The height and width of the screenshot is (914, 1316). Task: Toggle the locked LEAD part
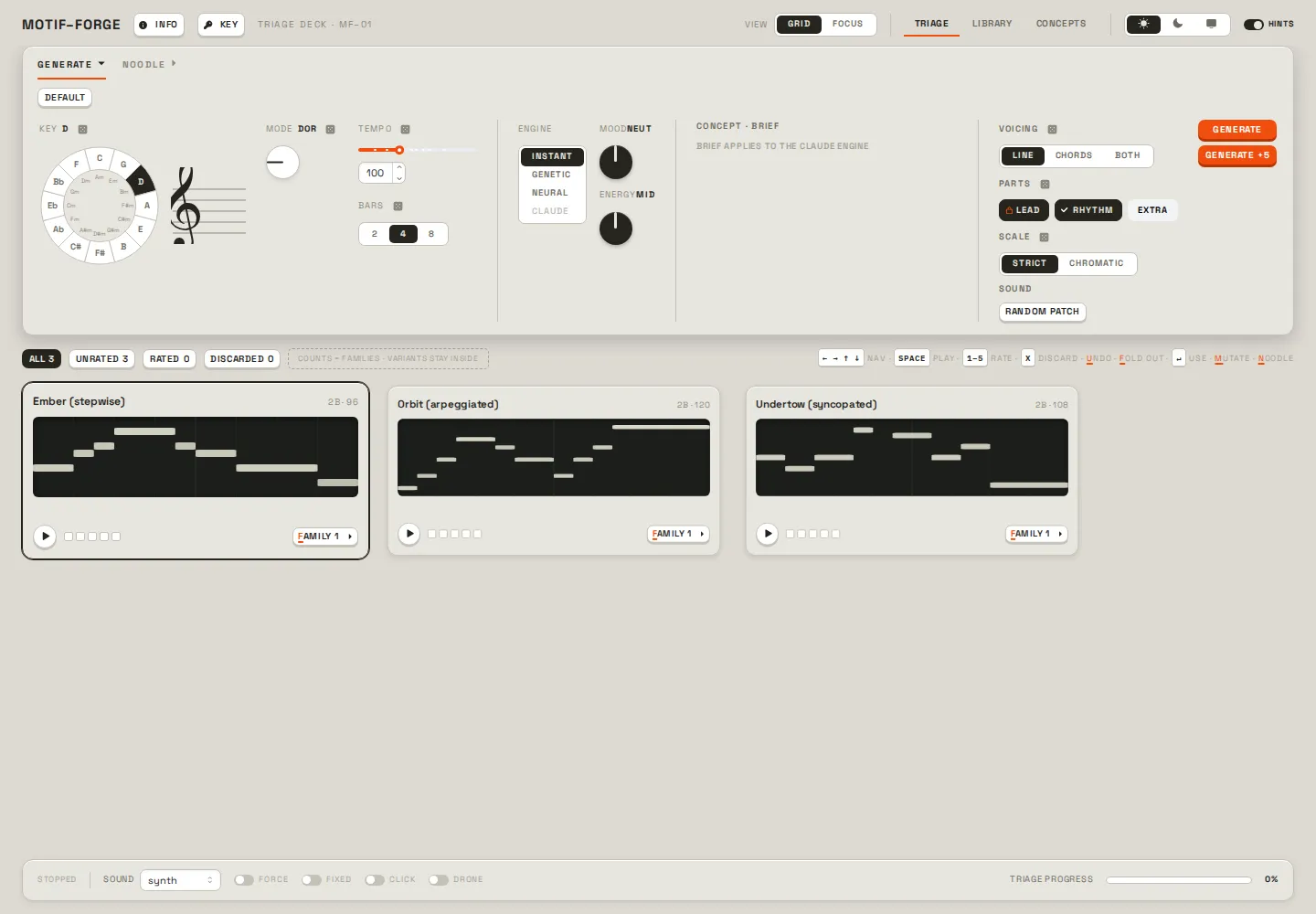1024,210
